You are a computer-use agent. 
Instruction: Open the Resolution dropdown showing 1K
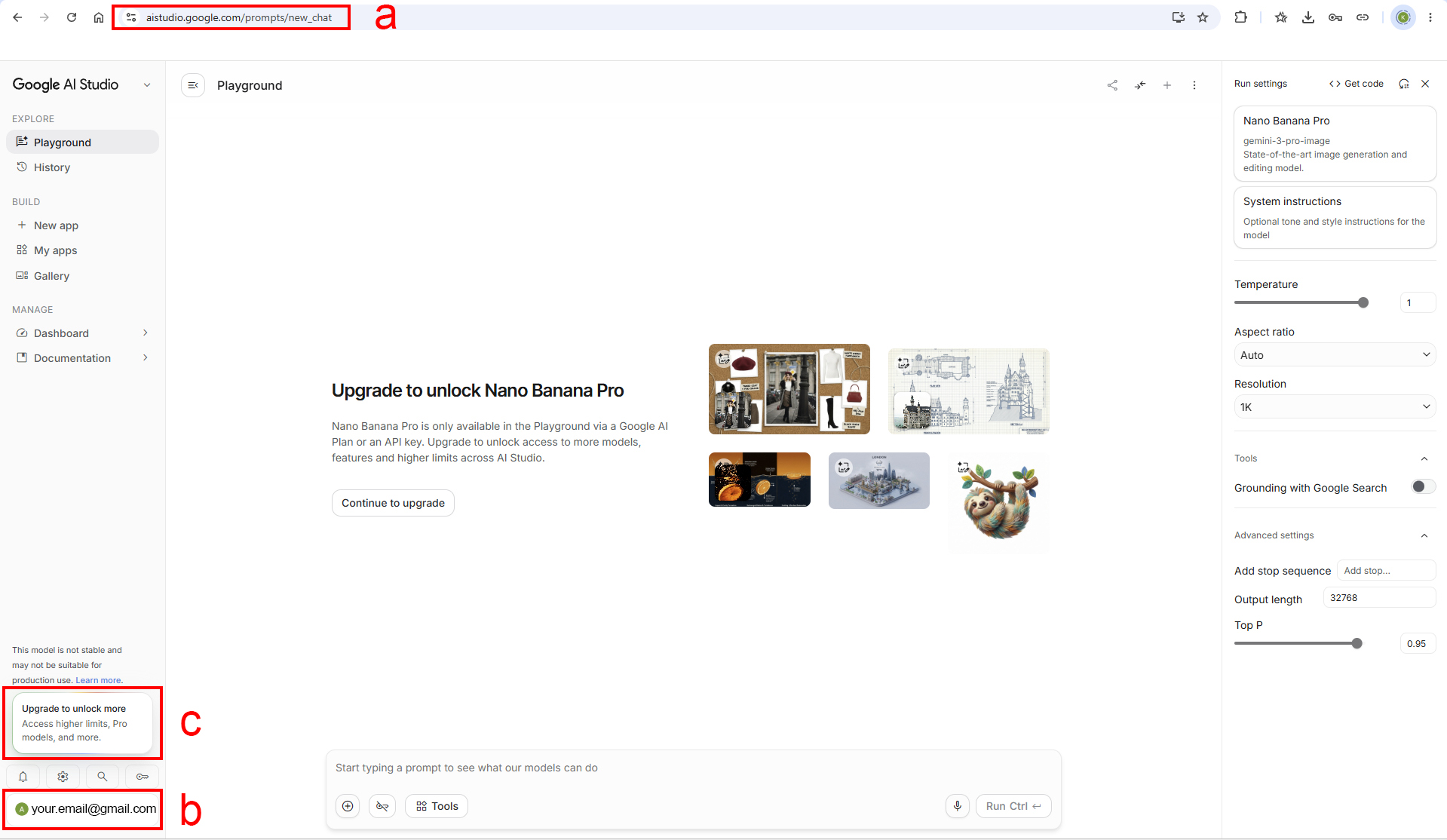click(1335, 407)
